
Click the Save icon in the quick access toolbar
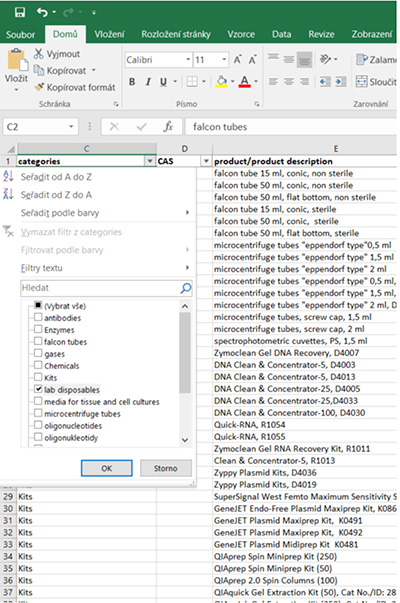tap(20, 12)
